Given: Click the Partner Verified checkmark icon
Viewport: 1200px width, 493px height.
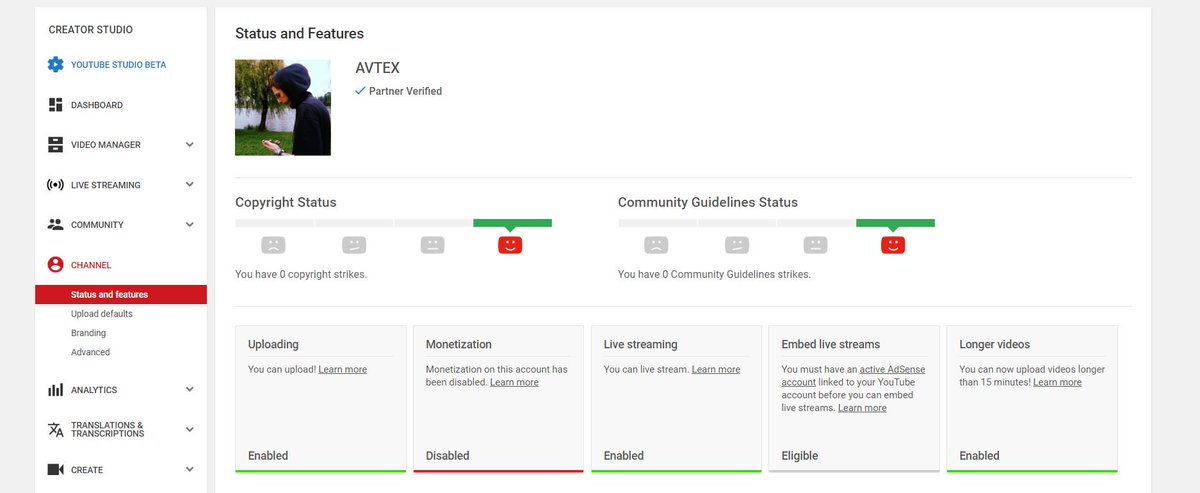Looking at the screenshot, I should pos(360,91).
